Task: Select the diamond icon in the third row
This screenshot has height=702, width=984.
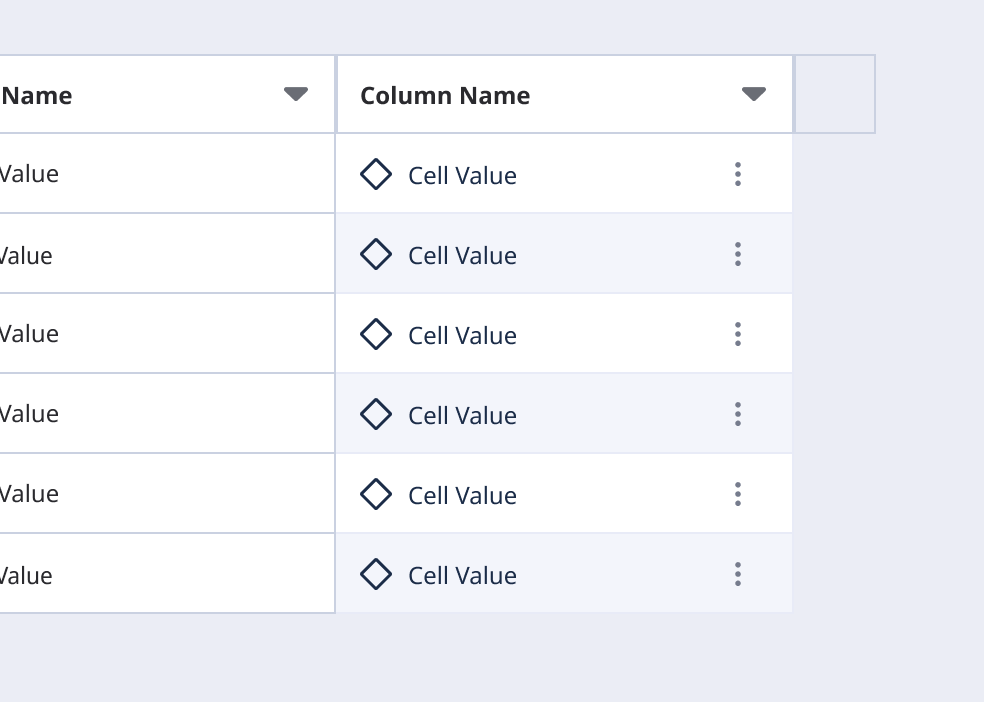Action: 375,334
